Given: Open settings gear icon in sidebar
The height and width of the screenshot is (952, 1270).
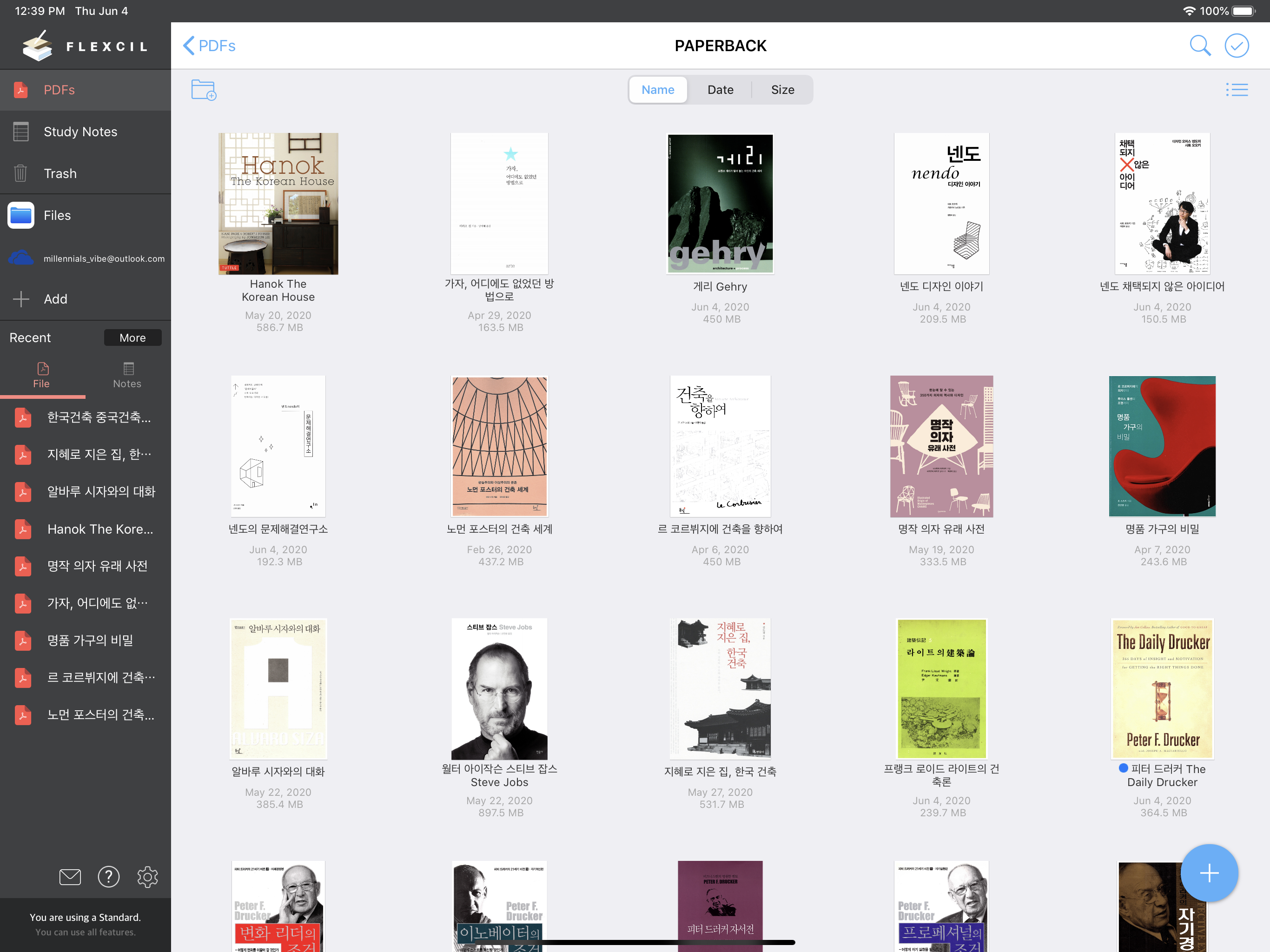Looking at the screenshot, I should click(x=147, y=876).
